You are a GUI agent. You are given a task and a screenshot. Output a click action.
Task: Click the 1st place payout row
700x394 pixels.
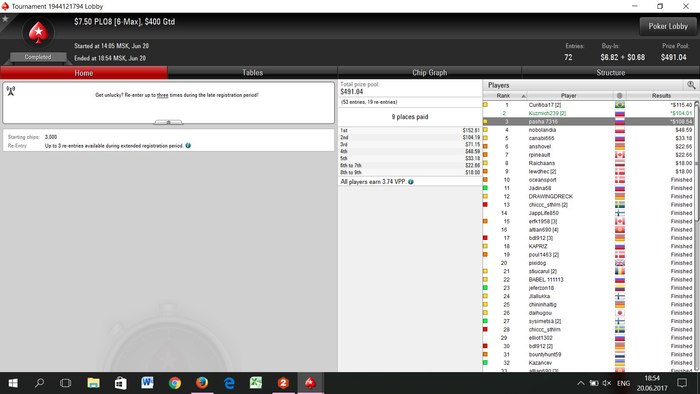[x=410, y=130]
